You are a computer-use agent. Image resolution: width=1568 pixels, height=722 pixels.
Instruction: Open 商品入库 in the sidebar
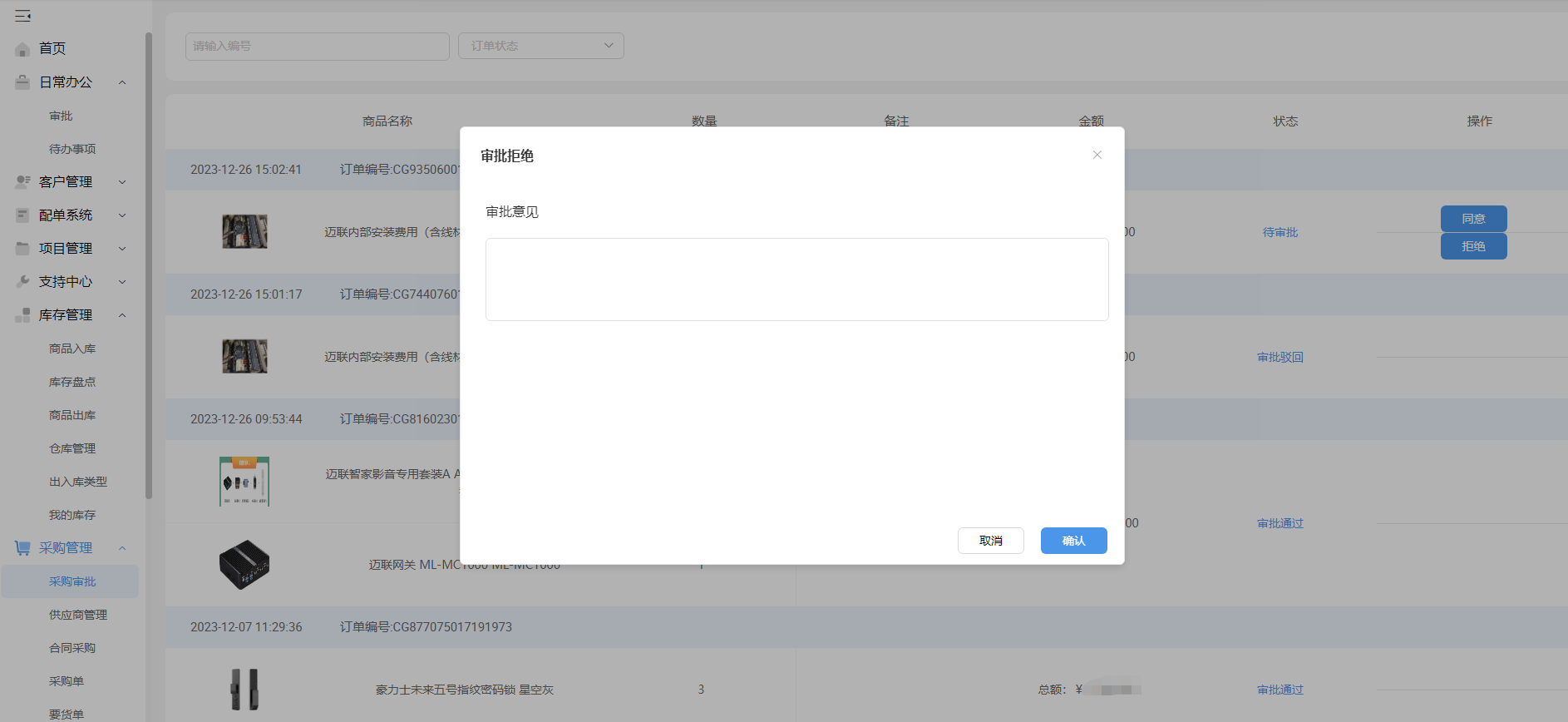[x=72, y=349]
